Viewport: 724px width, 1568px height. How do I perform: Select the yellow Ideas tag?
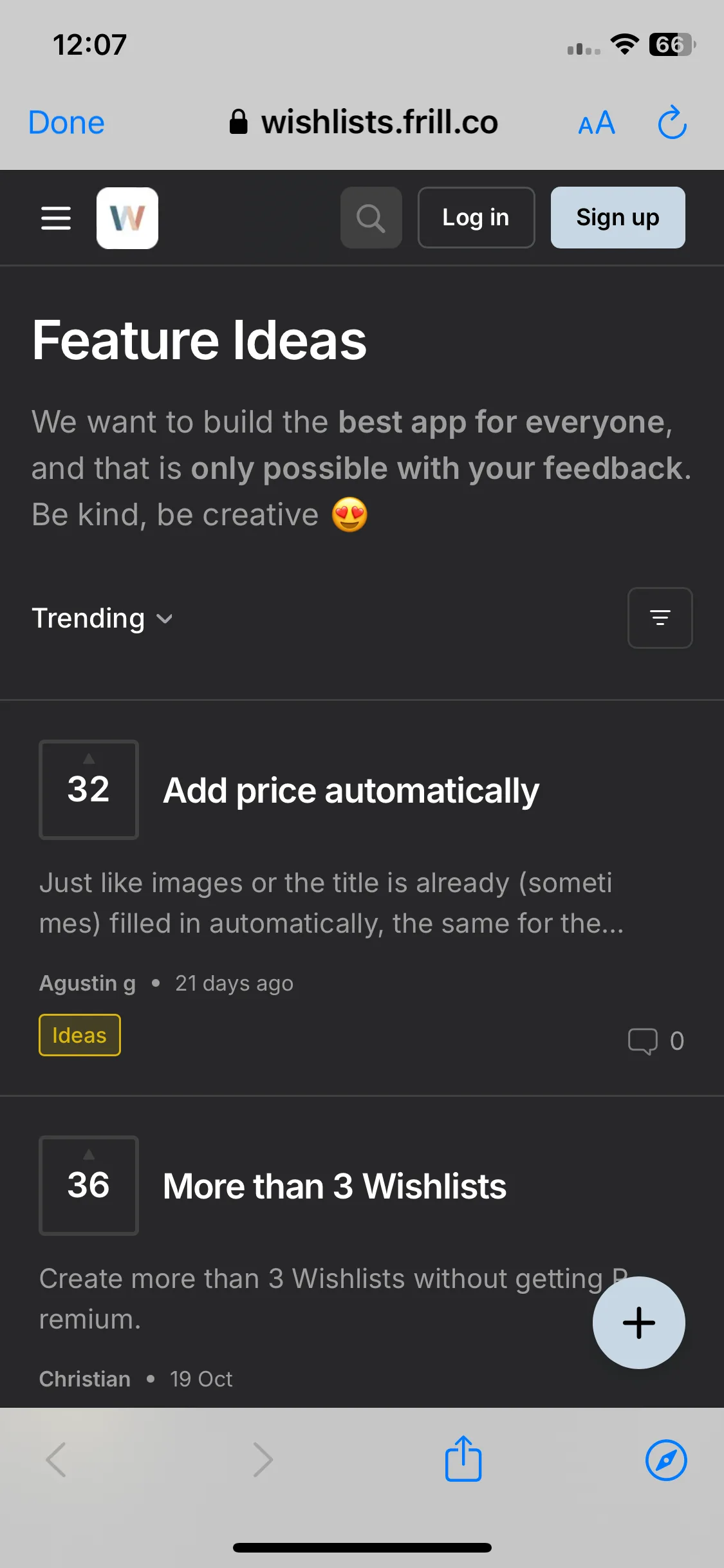80,1035
